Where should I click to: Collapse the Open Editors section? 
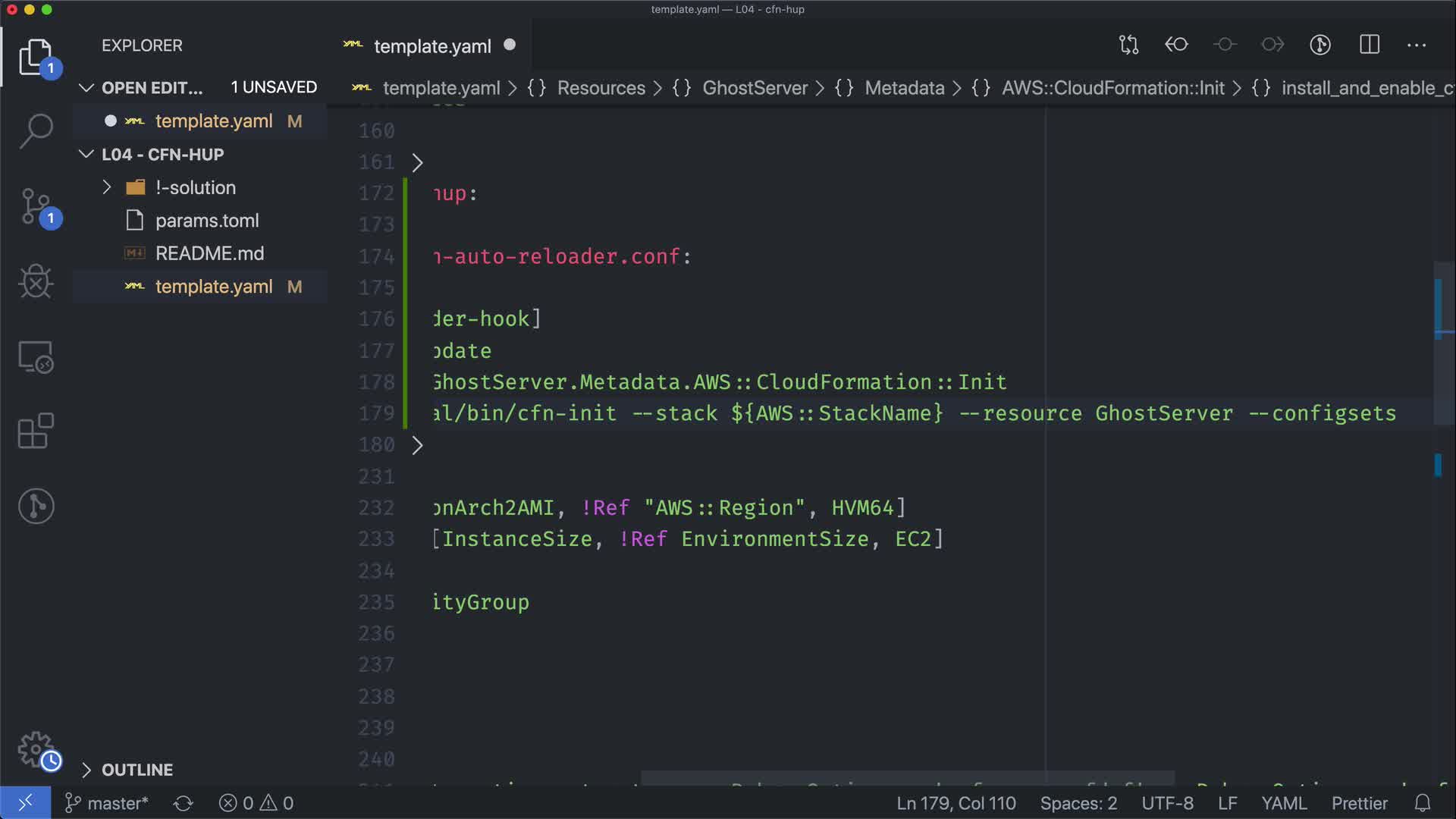point(86,88)
